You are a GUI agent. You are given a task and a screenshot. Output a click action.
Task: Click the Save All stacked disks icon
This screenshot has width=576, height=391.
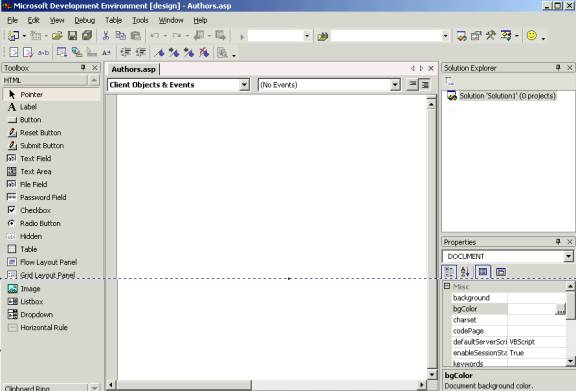click(x=87, y=36)
